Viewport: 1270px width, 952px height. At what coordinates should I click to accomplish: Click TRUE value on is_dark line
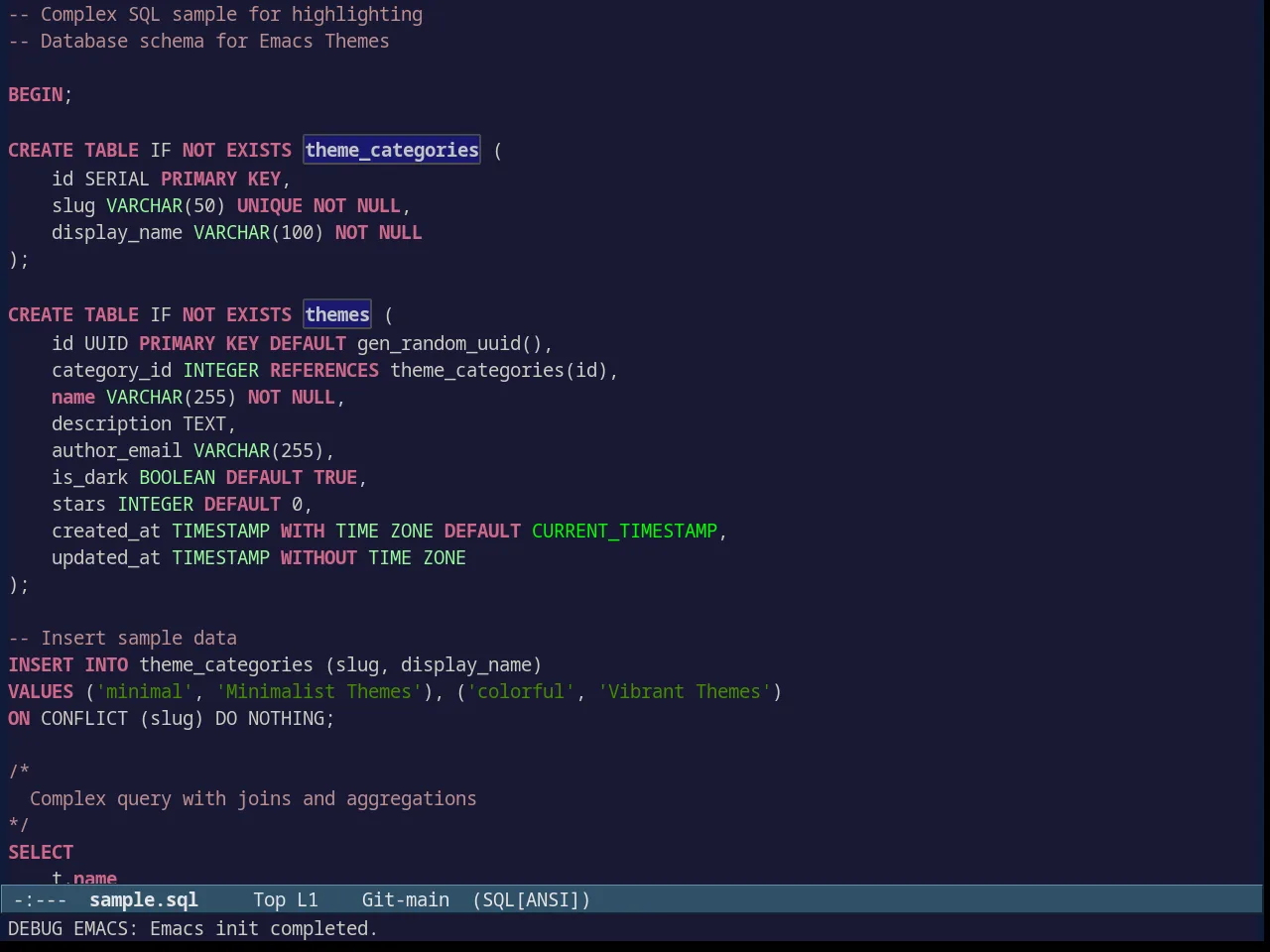[335, 477]
